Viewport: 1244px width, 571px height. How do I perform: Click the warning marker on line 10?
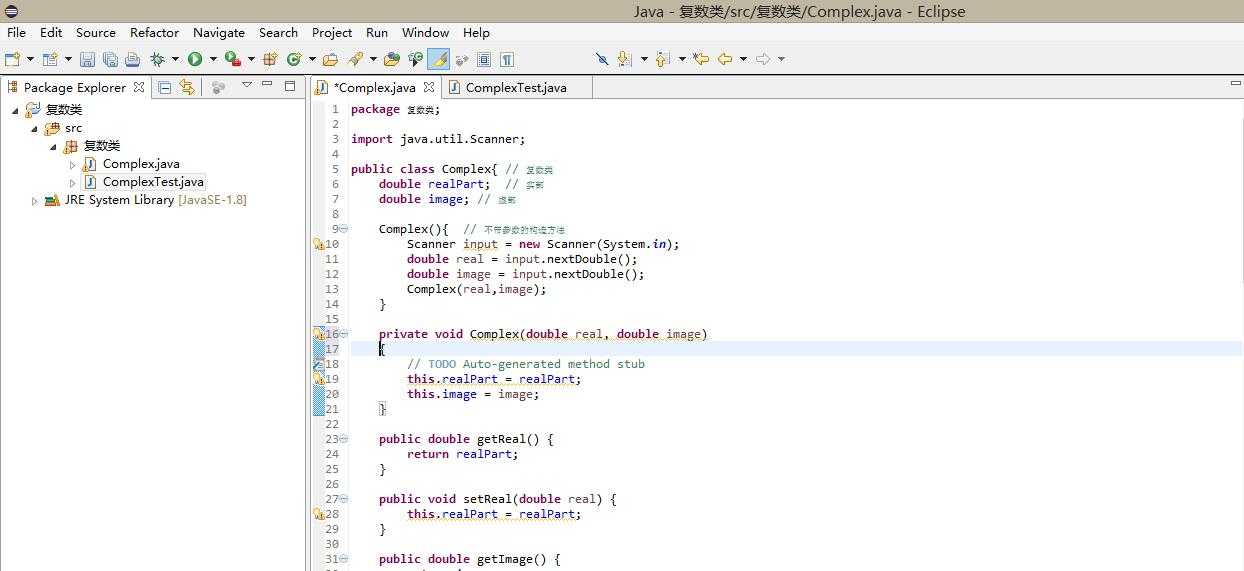[318, 244]
